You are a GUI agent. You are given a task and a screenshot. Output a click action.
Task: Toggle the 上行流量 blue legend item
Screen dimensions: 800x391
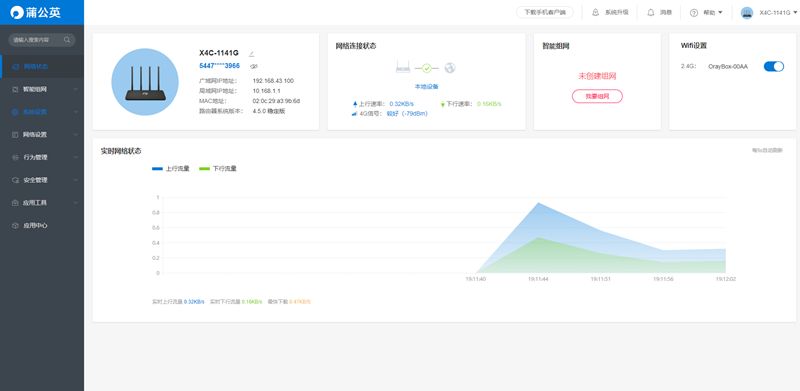170,168
